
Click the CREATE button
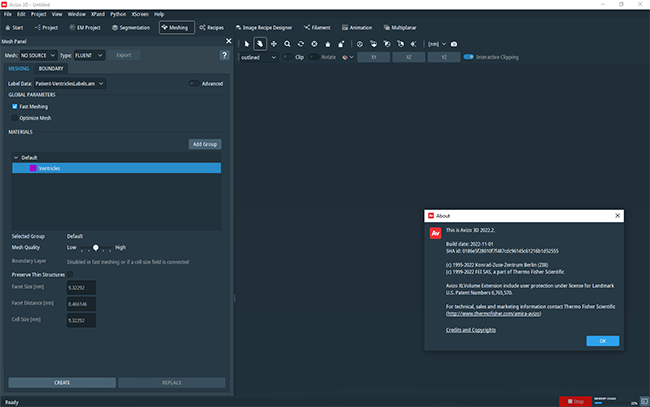[62, 383]
